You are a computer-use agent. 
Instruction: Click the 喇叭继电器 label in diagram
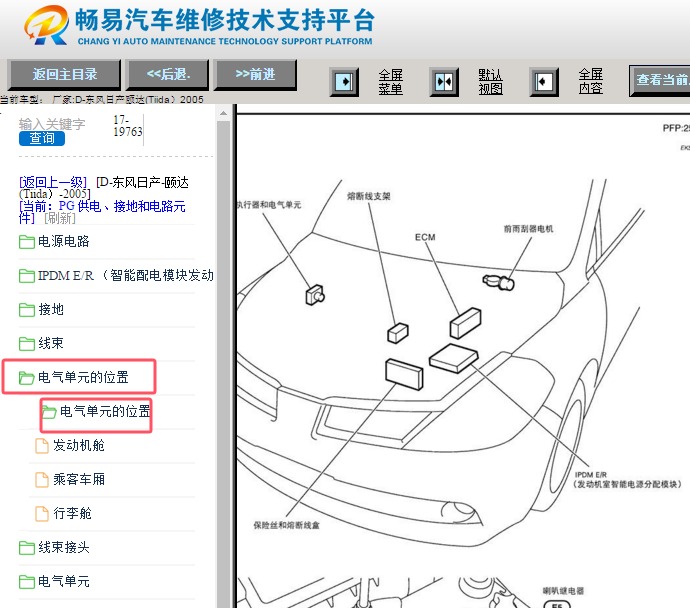[563, 591]
